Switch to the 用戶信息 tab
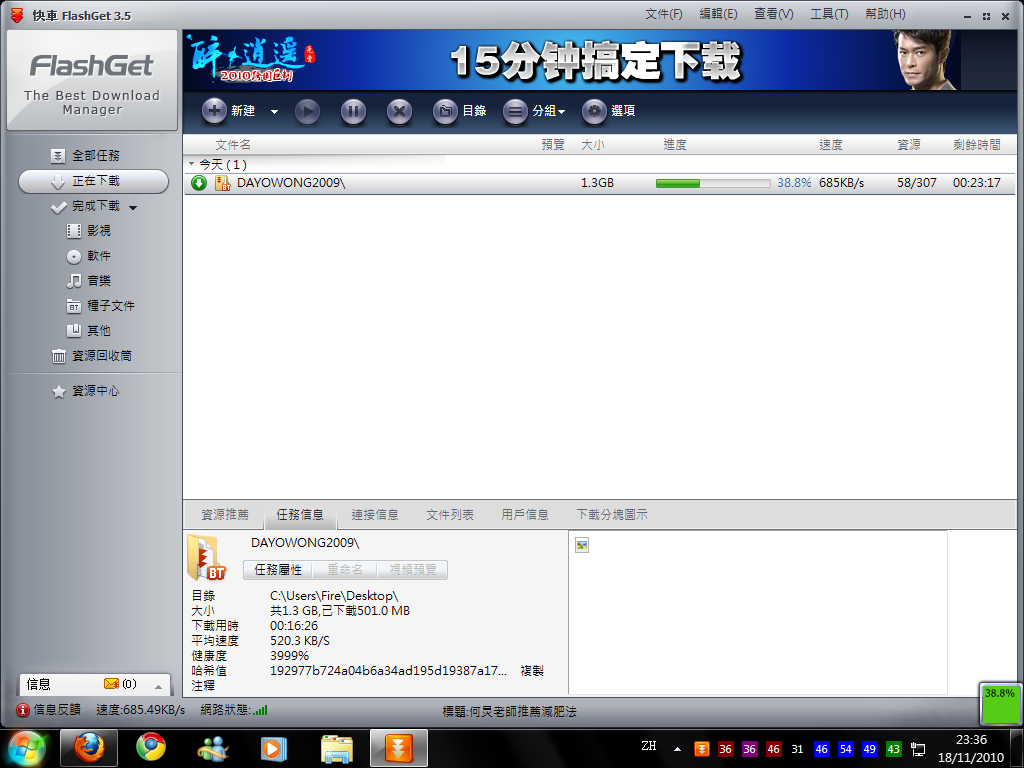This screenshot has height=768, width=1024. tap(525, 515)
